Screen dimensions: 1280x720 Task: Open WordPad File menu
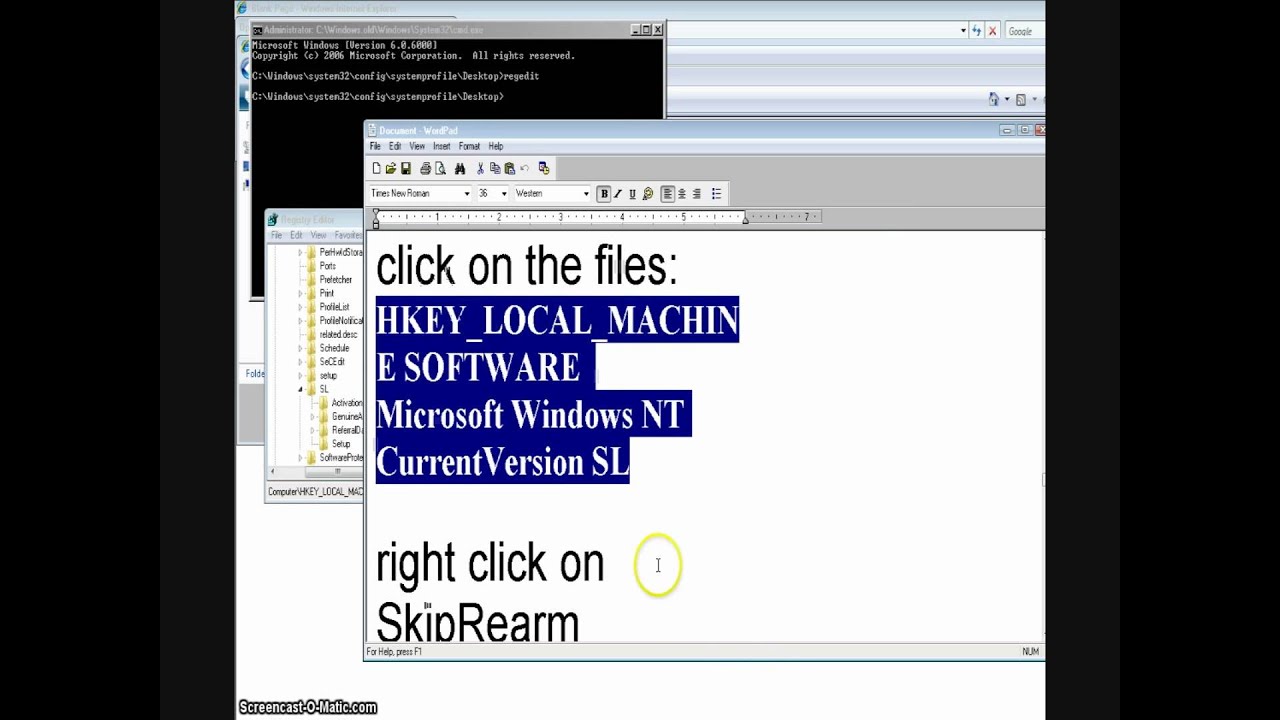[375, 146]
